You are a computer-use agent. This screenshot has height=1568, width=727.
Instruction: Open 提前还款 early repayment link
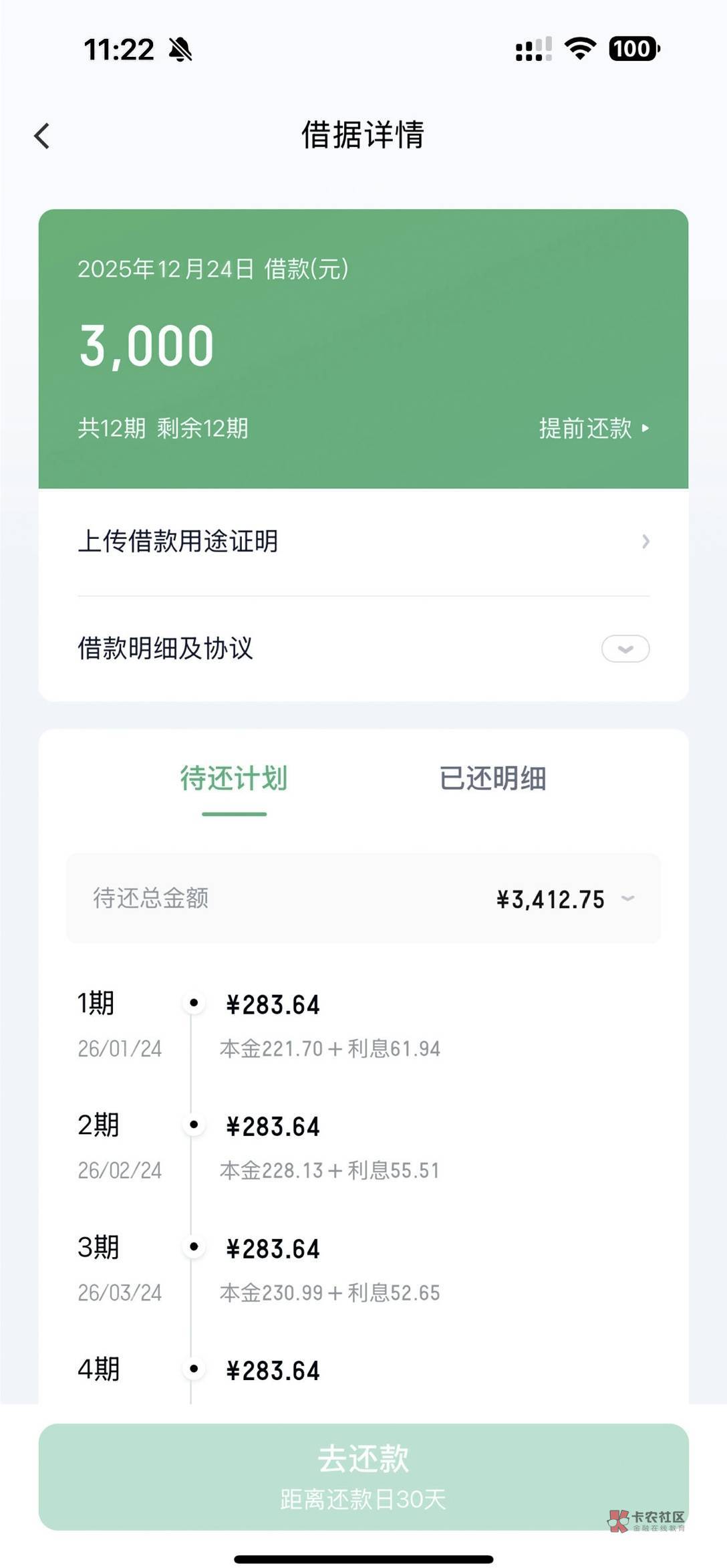(x=593, y=428)
